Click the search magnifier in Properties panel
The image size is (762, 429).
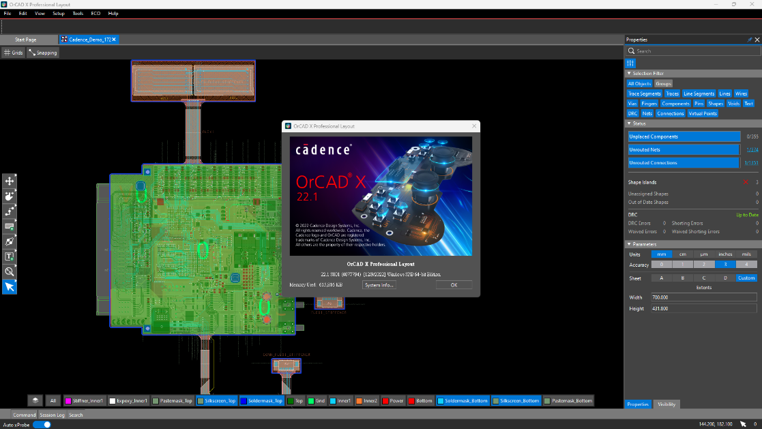click(631, 51)
